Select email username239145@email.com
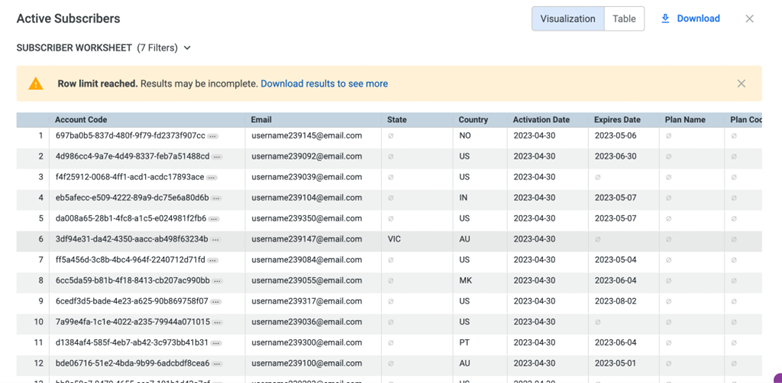Viewport: 782px width, 383px height. [x=307, y=135]
